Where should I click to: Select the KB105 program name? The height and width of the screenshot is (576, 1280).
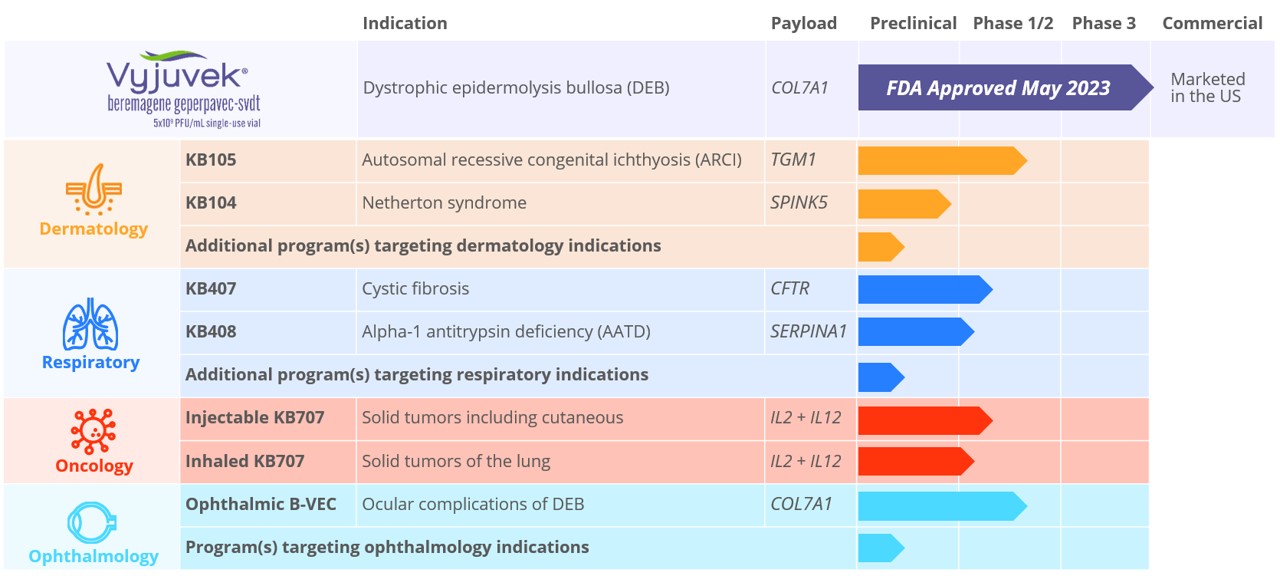(x=211, y=160)
